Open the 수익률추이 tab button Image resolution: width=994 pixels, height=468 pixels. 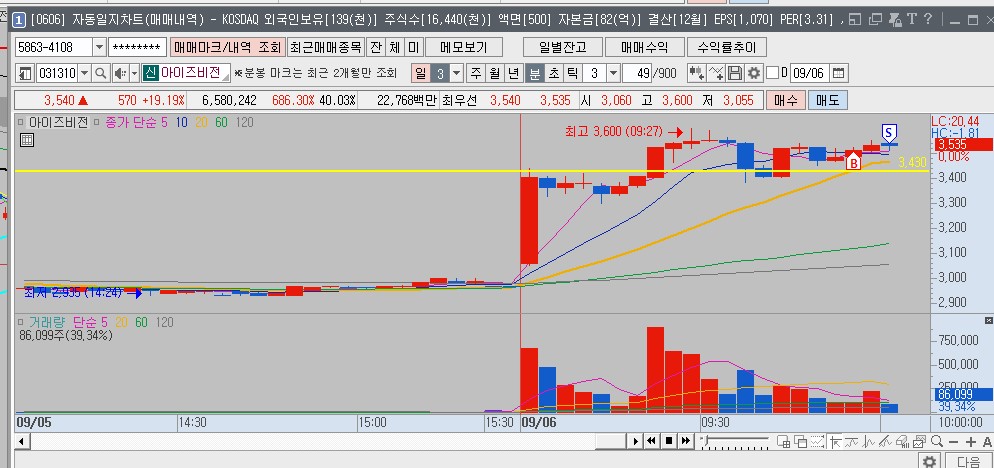pyautogui.click(x=726, y=48)
